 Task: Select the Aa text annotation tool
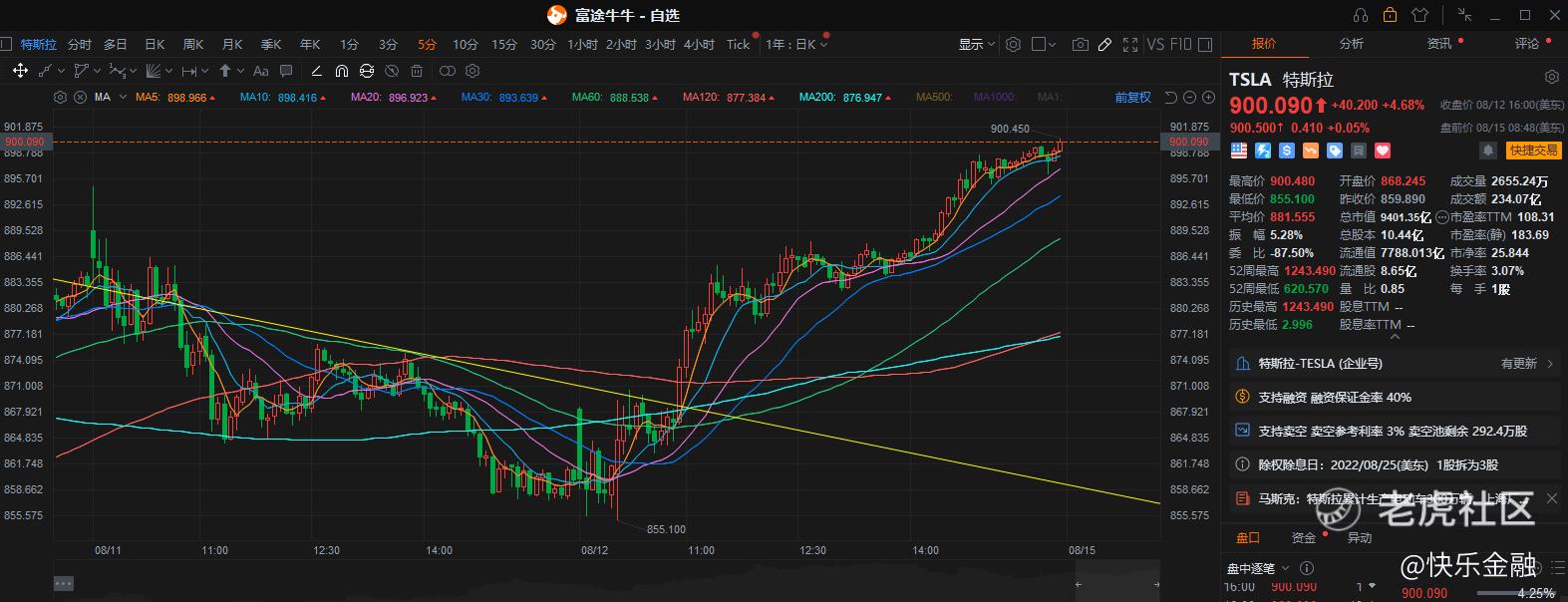[260, 71]
